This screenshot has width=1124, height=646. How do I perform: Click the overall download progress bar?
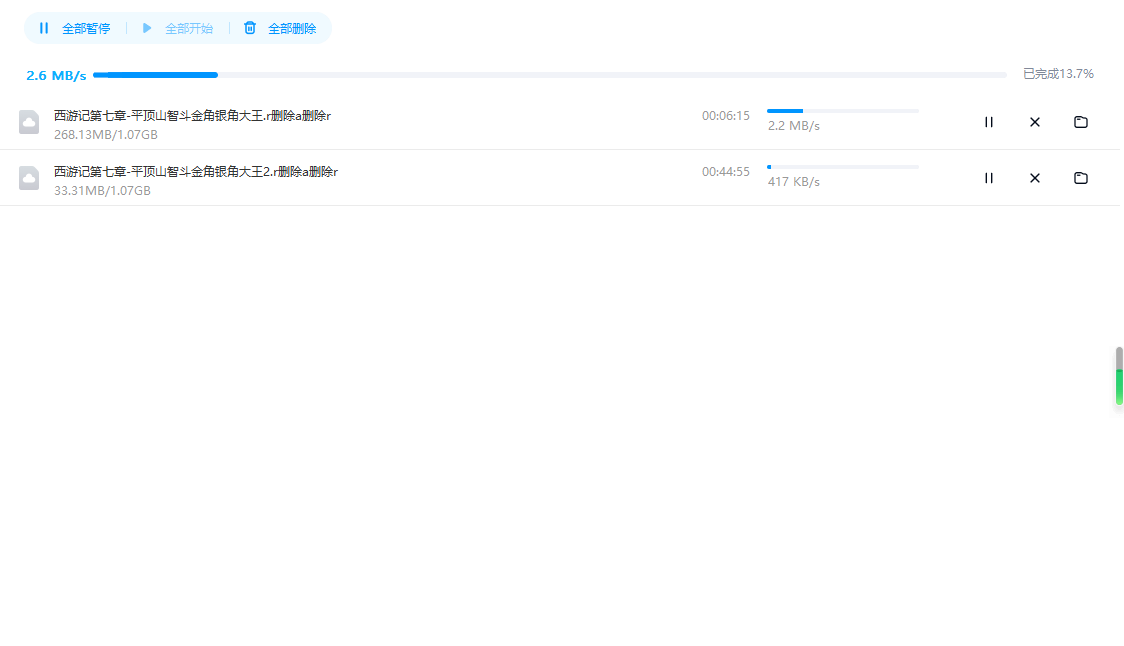click(x=550, y=75)
